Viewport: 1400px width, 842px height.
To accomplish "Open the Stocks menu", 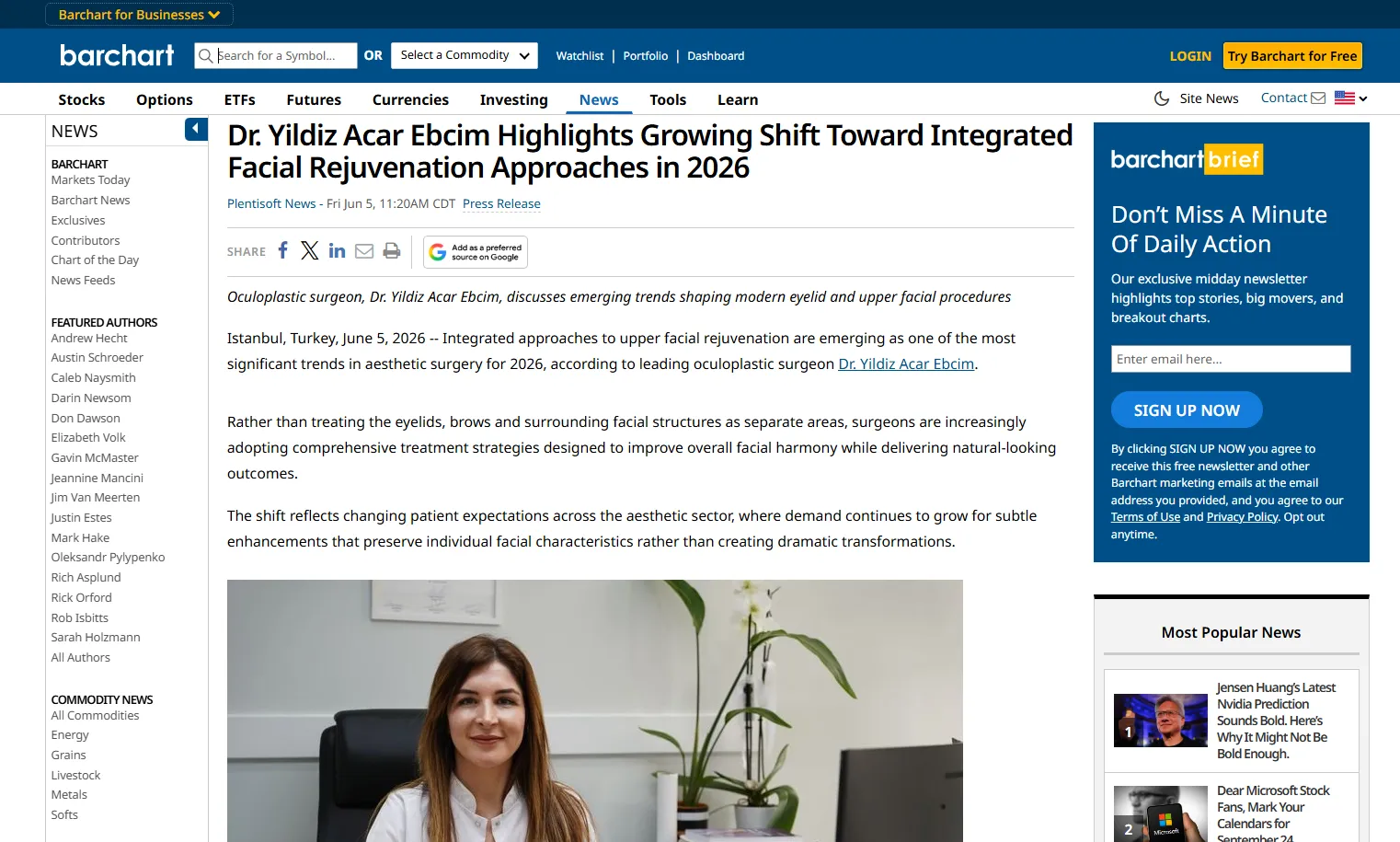I will [x=82, y=99].
